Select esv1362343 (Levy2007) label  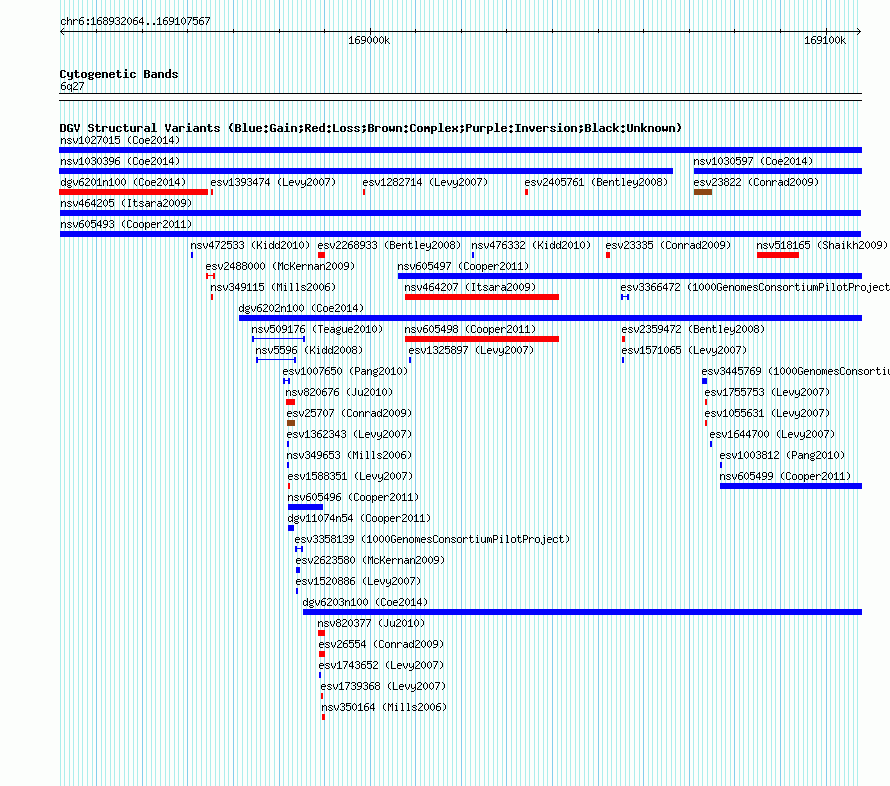click(349, 434)
